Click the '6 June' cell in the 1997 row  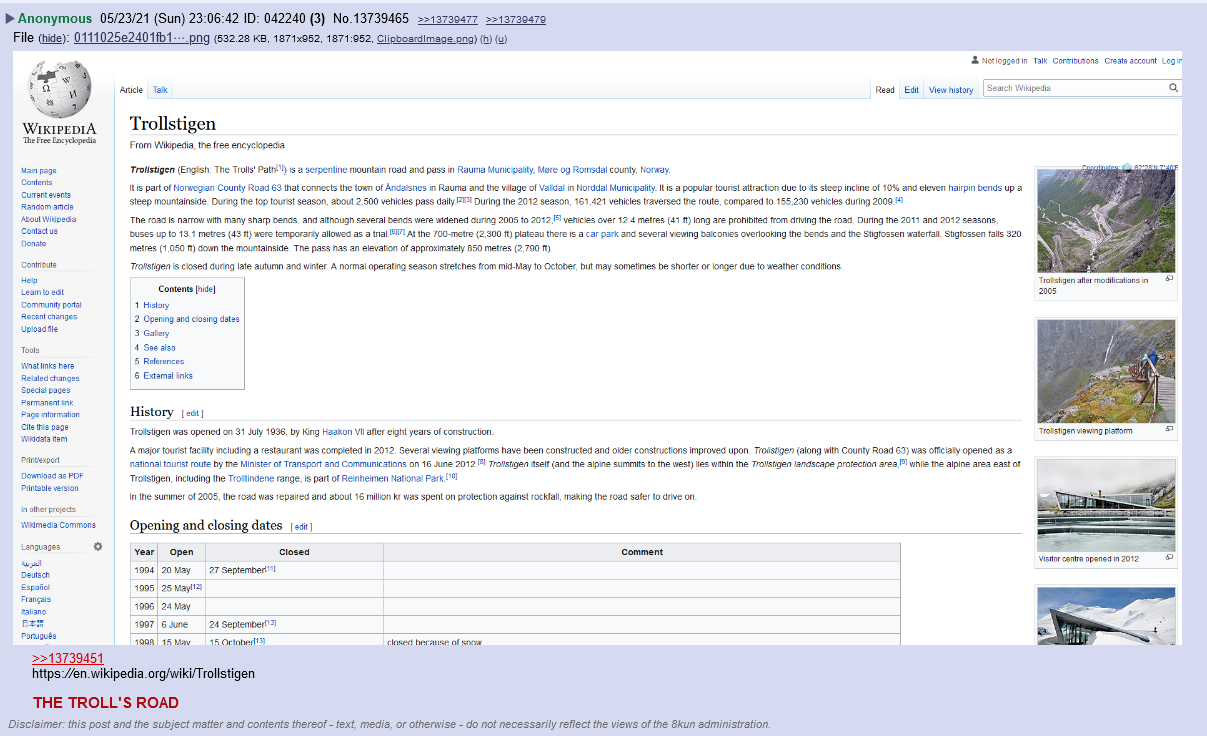coord(182,624)
